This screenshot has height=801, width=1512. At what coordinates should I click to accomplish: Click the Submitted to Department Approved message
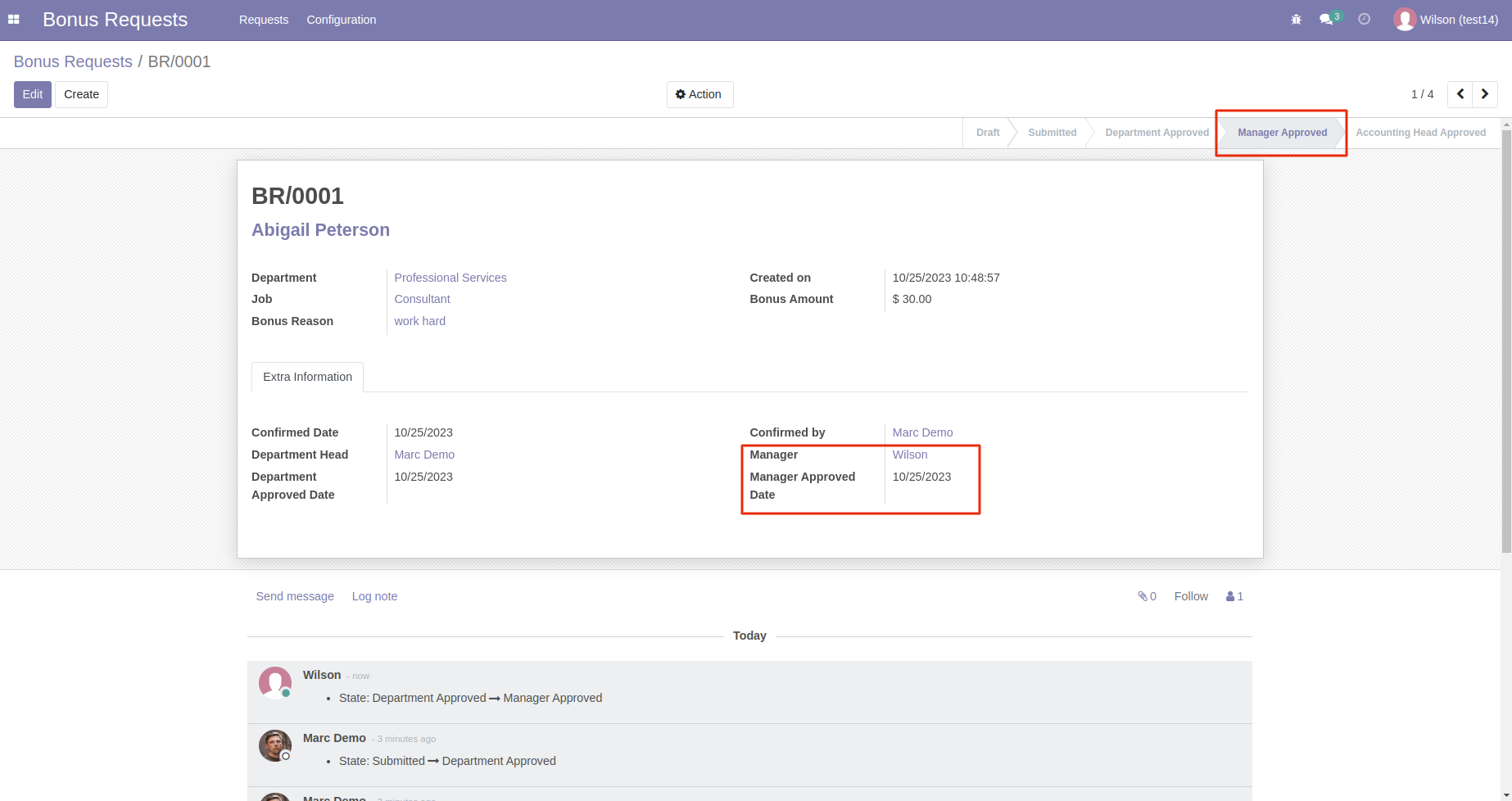pyautogui.click(x=447, y=761)
